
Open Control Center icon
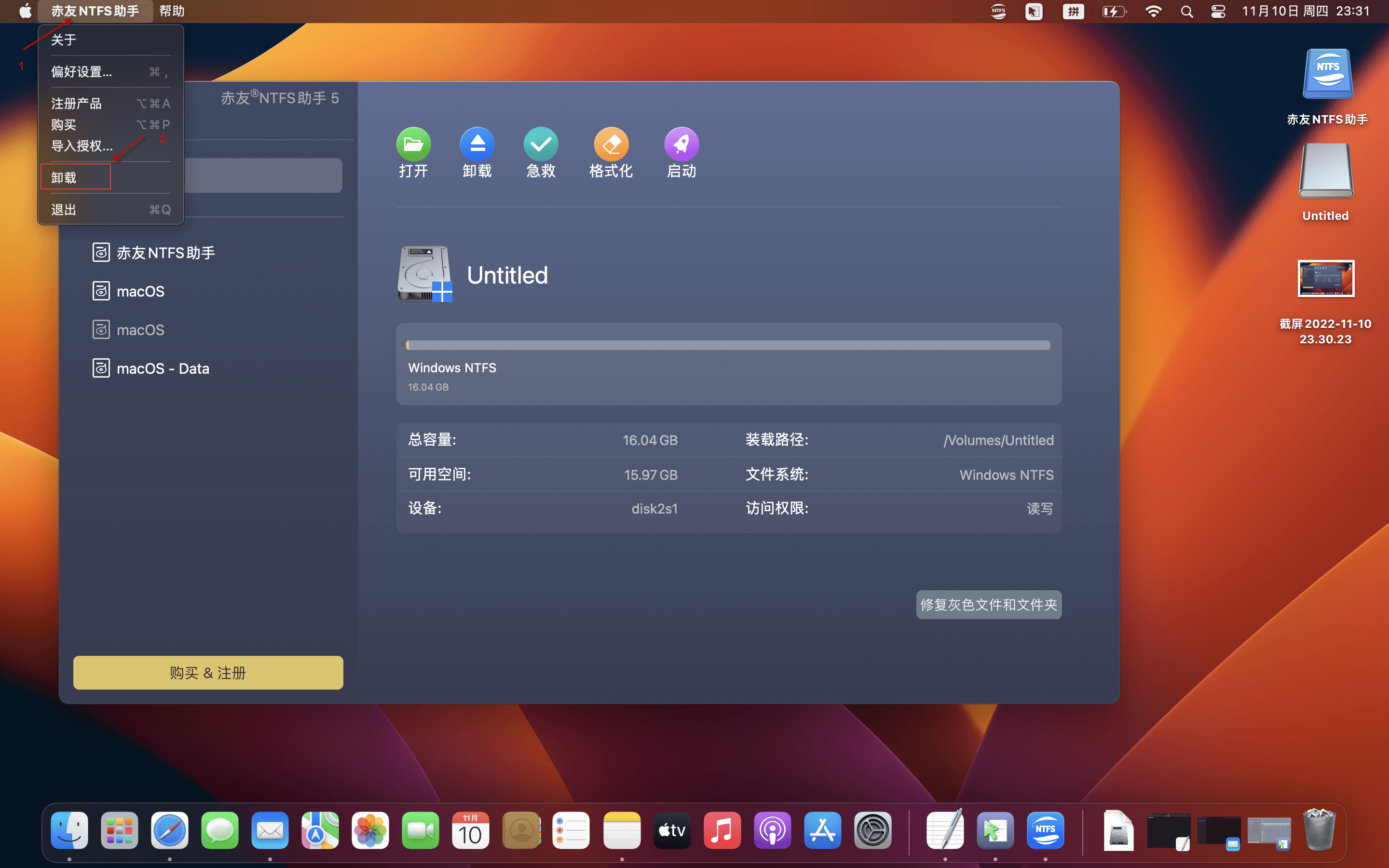coord(1218,12)
